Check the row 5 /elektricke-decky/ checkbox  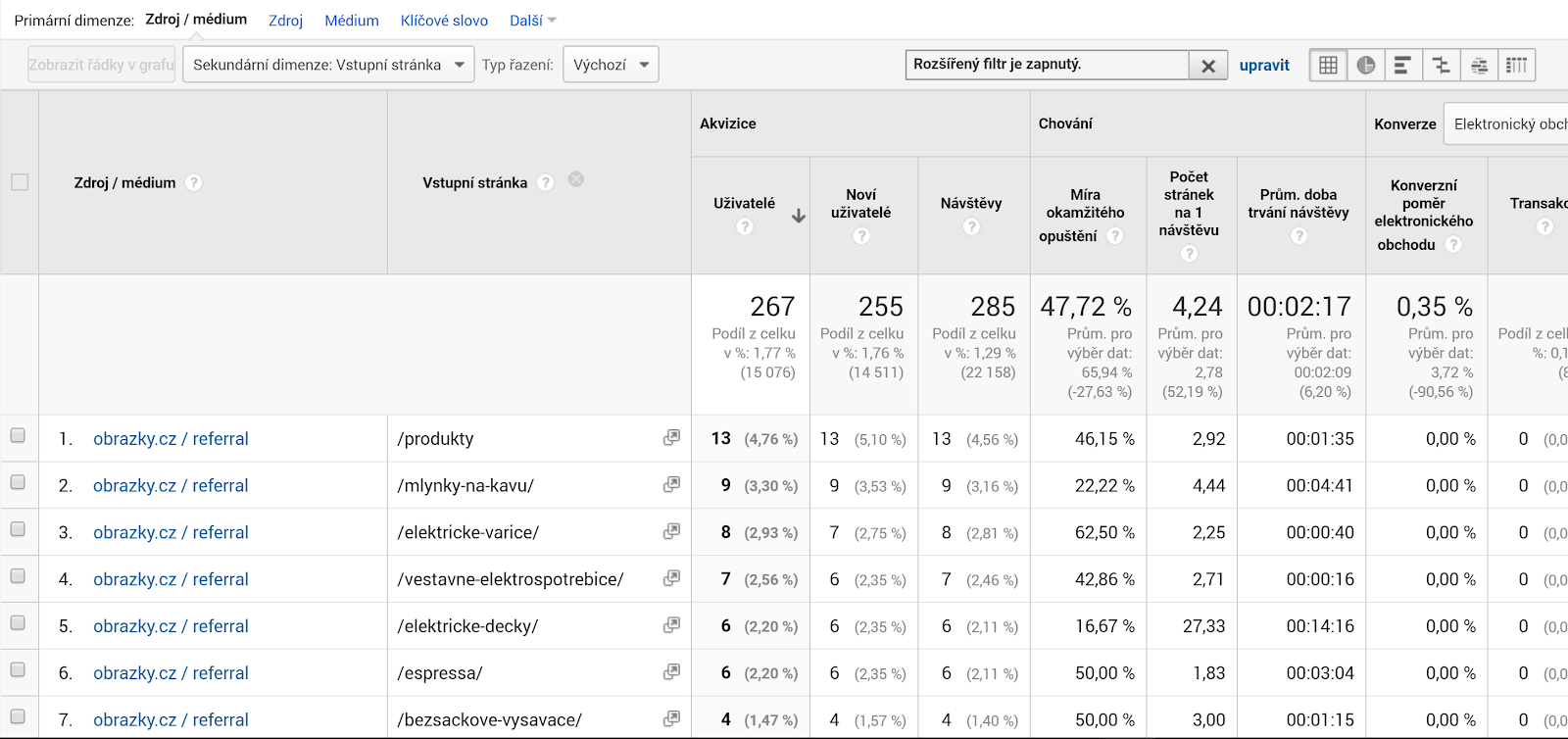[18, 622]
